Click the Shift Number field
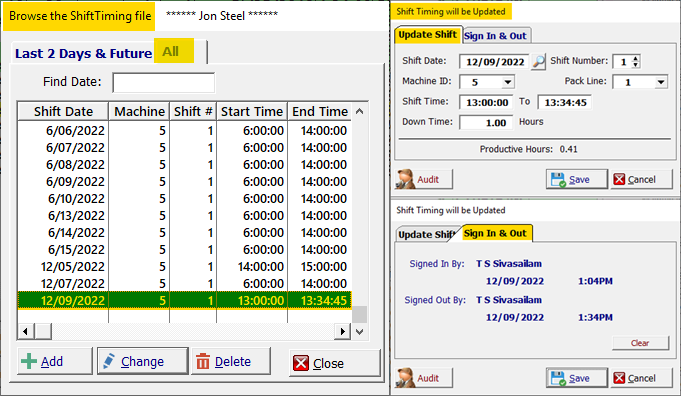Screen dimensions: 681x396 tap(622, 62)
